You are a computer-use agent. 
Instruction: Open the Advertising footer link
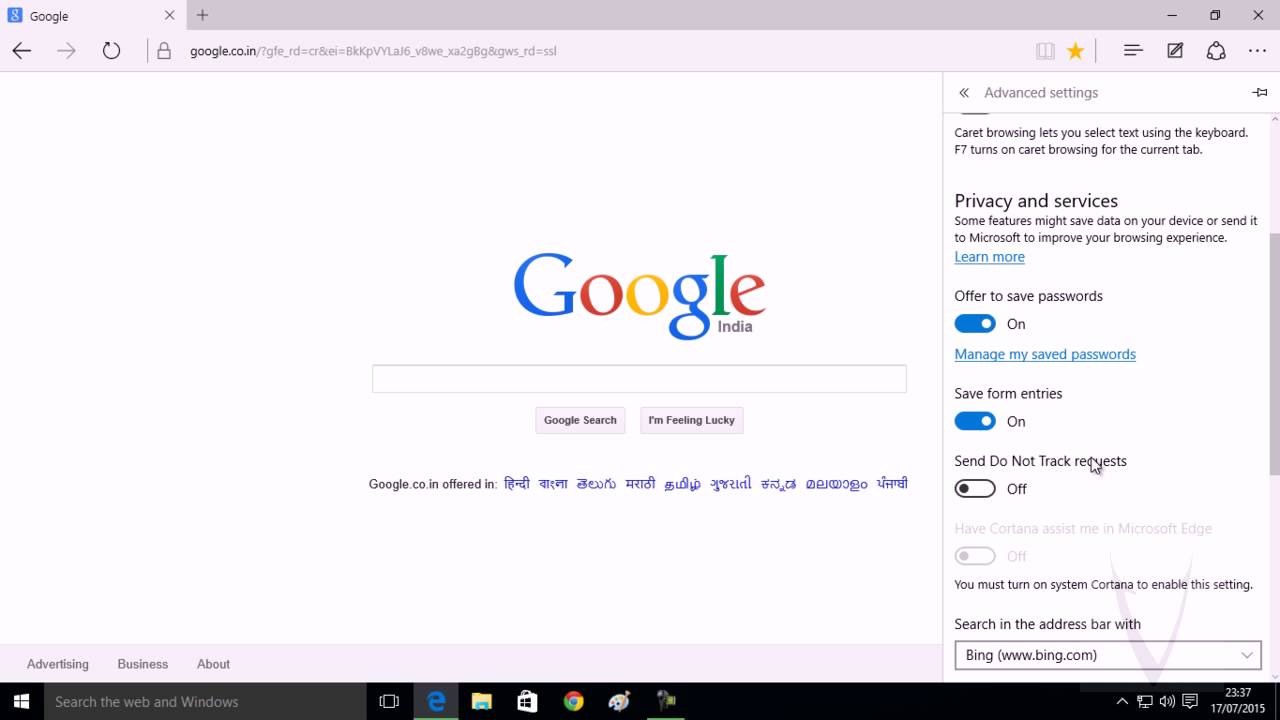58,664
